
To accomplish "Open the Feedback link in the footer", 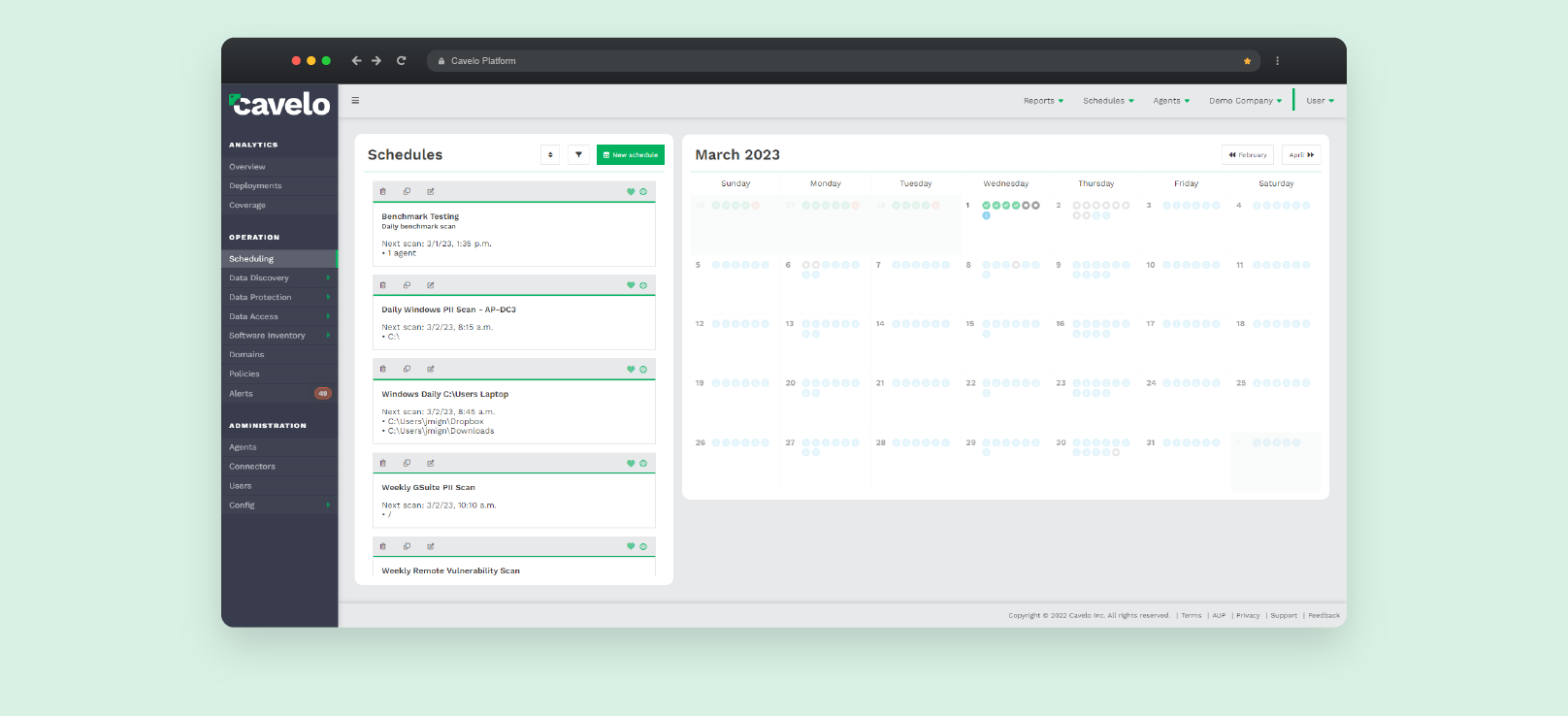I will [x=1324, y=616].
